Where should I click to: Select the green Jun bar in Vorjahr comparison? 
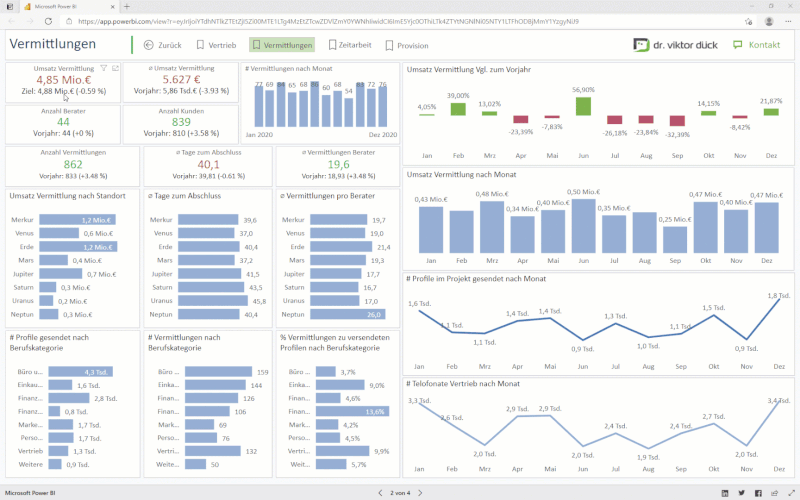coord(584,105)
